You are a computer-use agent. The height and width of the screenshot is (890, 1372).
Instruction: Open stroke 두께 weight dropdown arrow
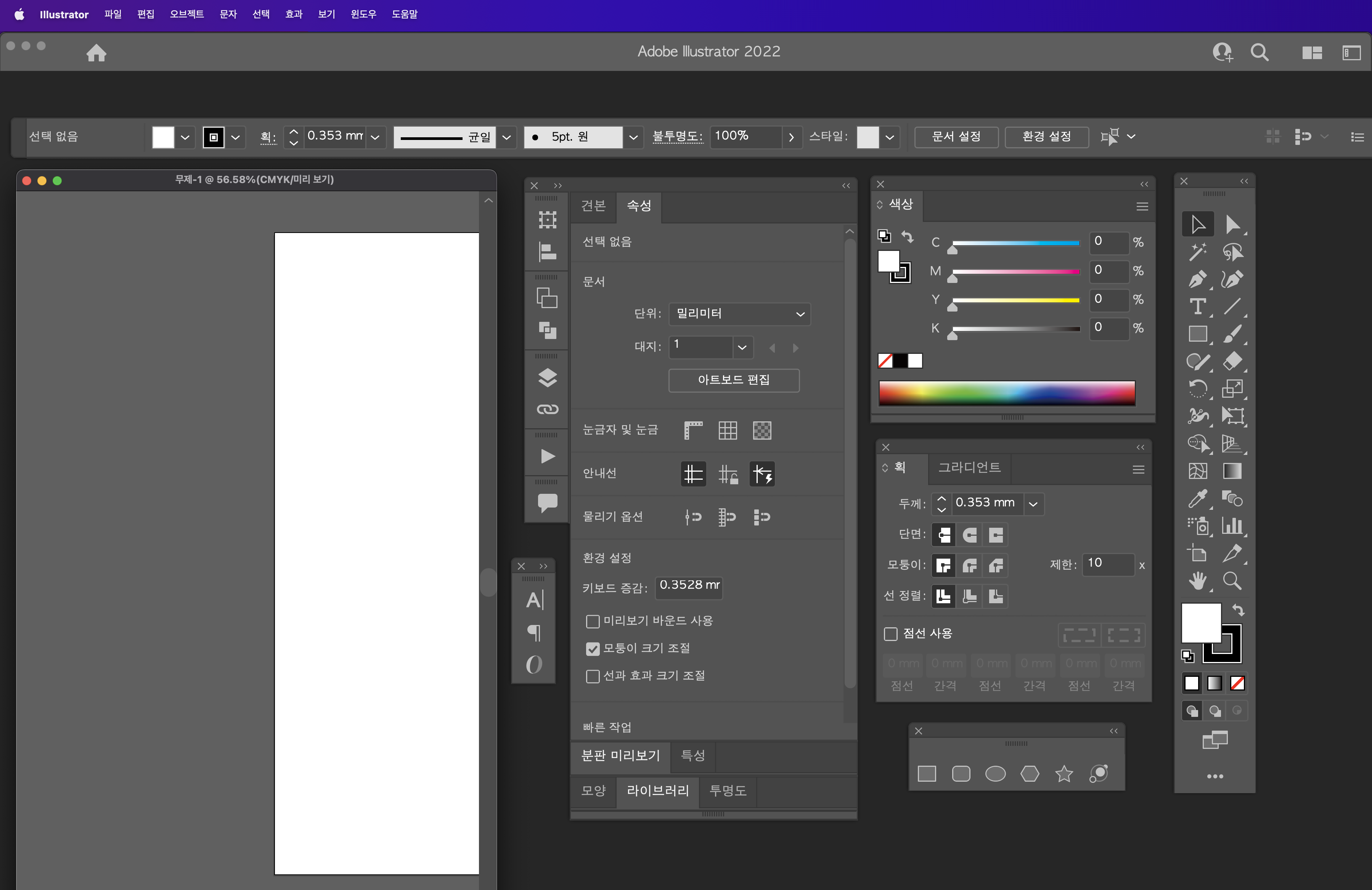pos(1033,504)
